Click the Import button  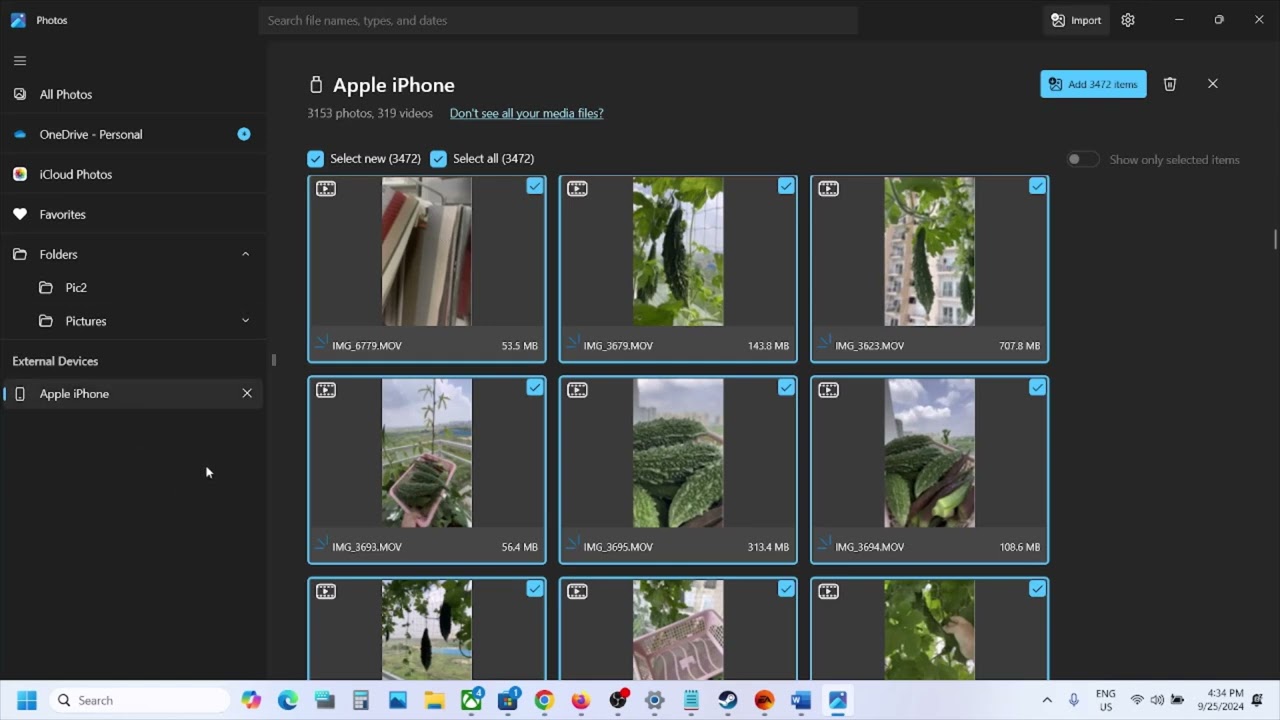tap(1076, 20)
